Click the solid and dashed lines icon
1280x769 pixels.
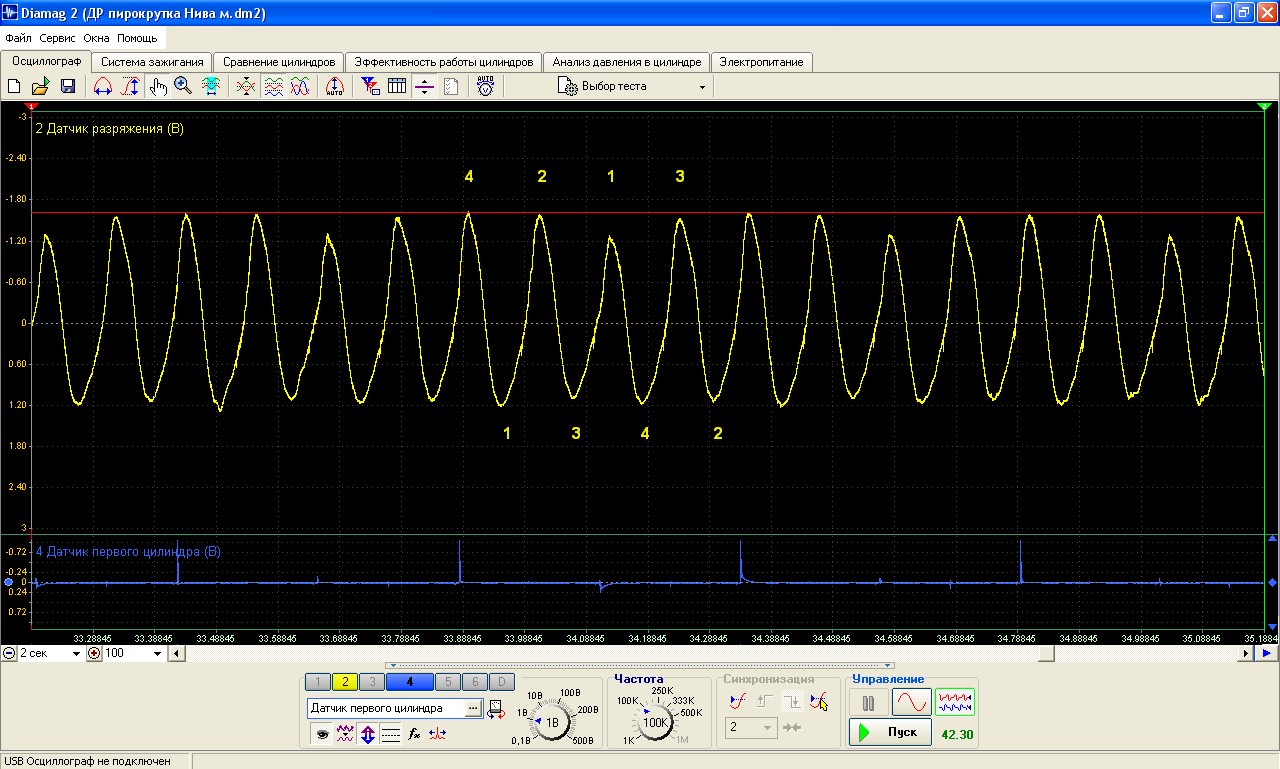pyautogui.click(x=391, y=734)
